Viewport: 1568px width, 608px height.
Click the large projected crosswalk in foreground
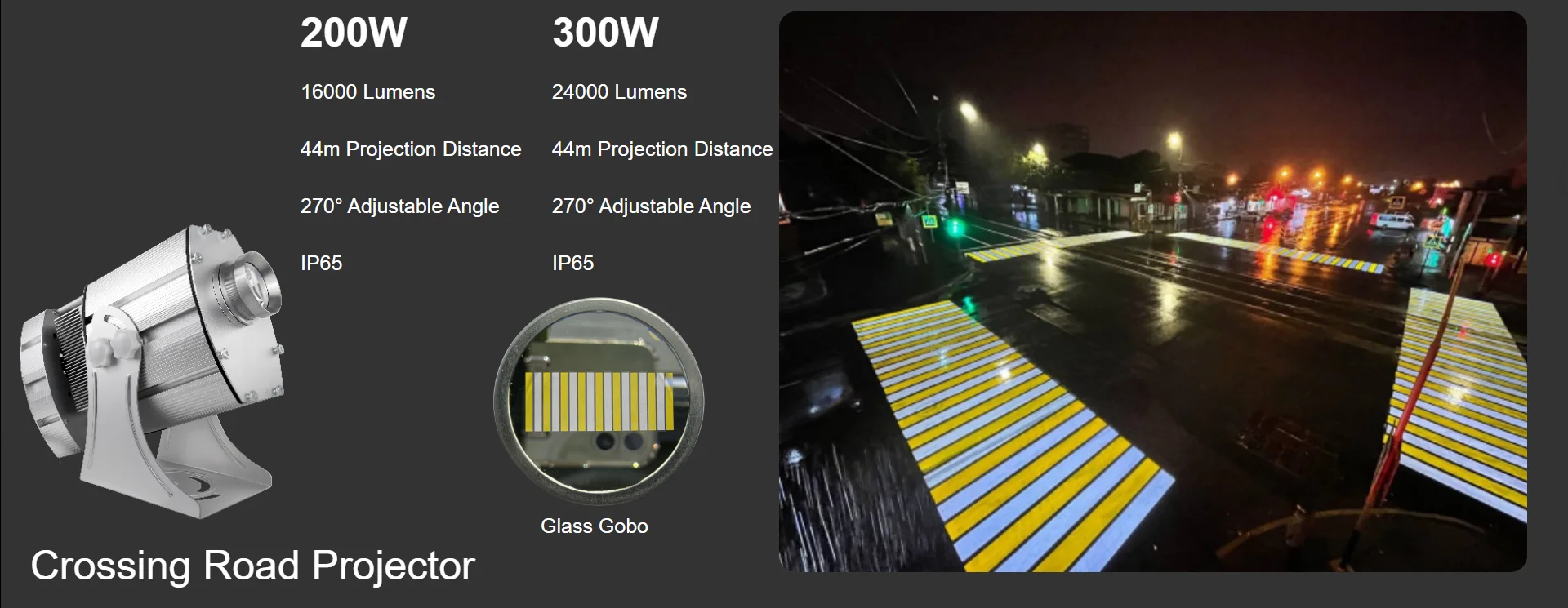point(1013,433)
